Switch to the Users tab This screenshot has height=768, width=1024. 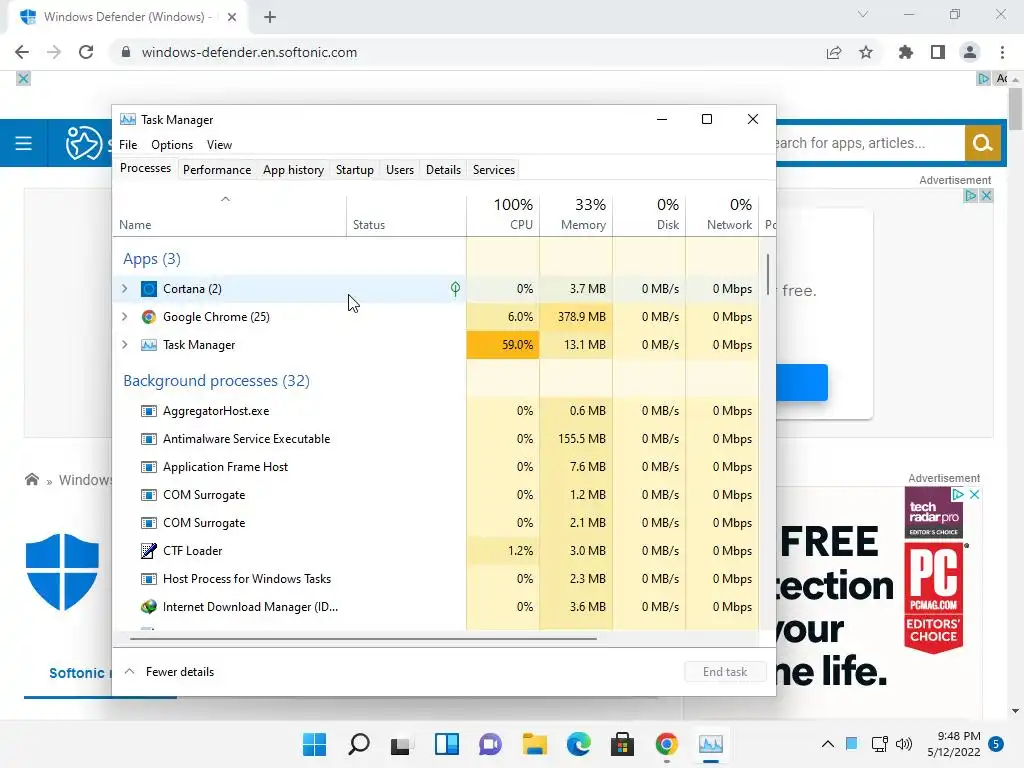pos(400,170)
